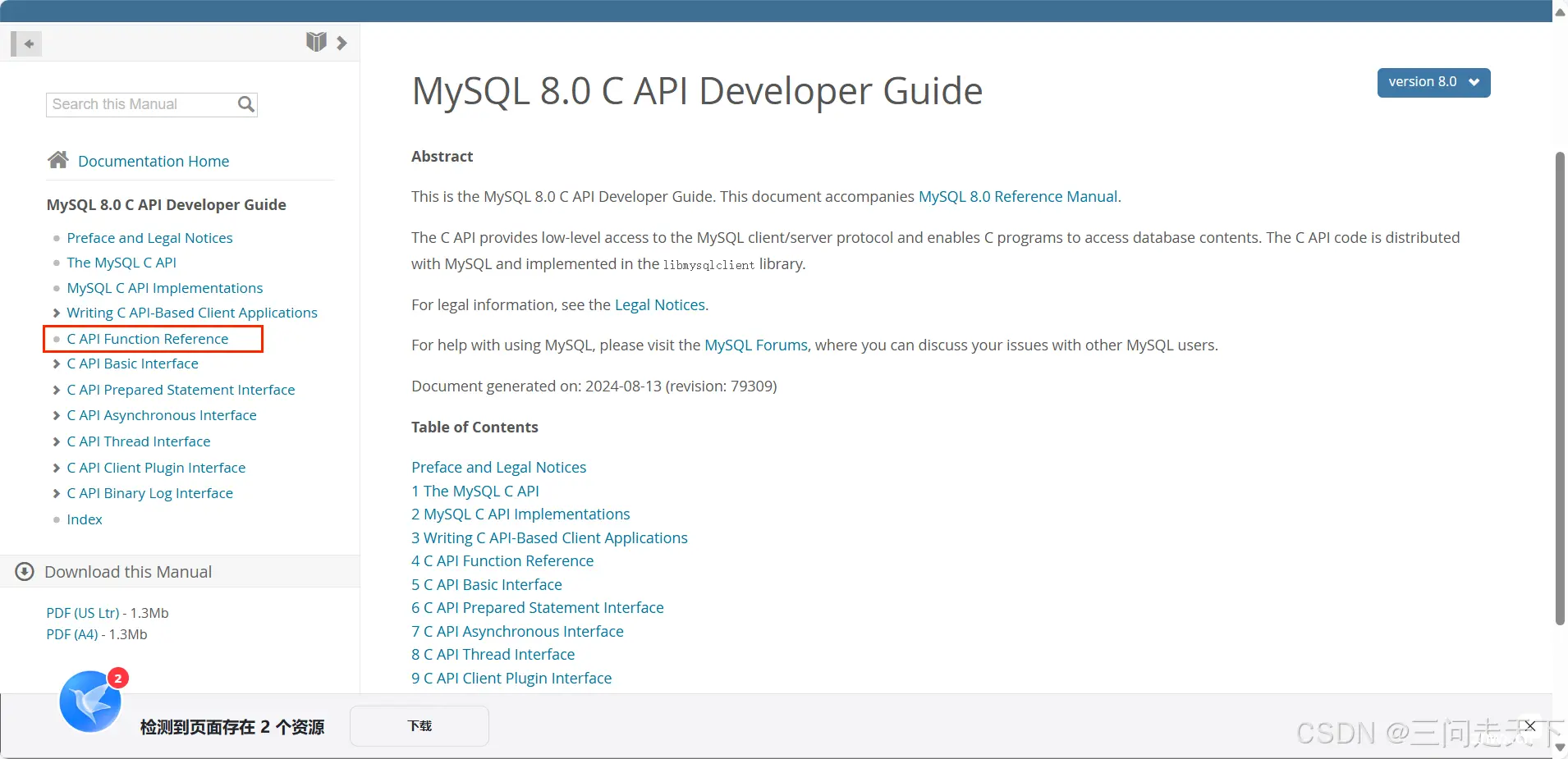Open the Legal Notices link in abstract

coord(660,305)
